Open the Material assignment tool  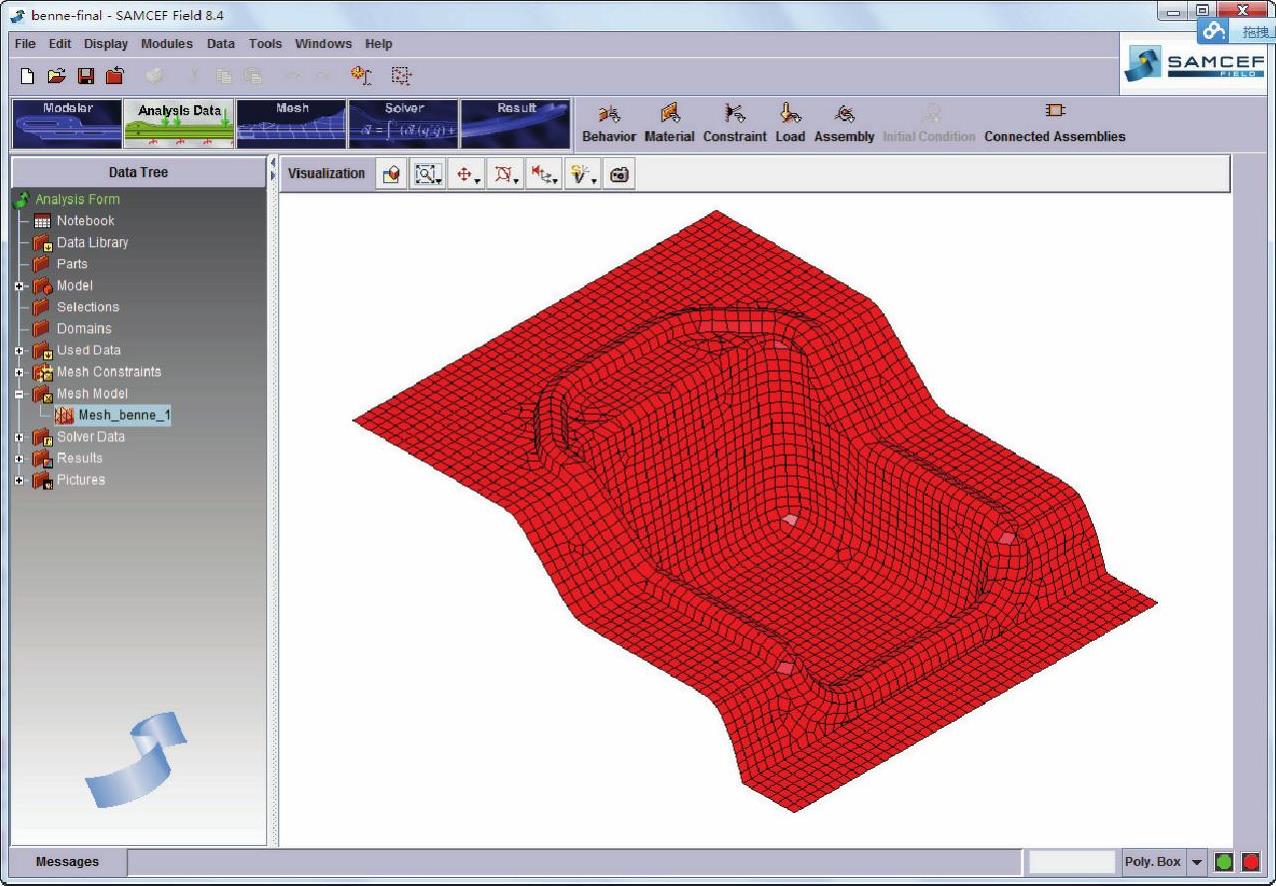pyautogui.click(x=669, y=115)
